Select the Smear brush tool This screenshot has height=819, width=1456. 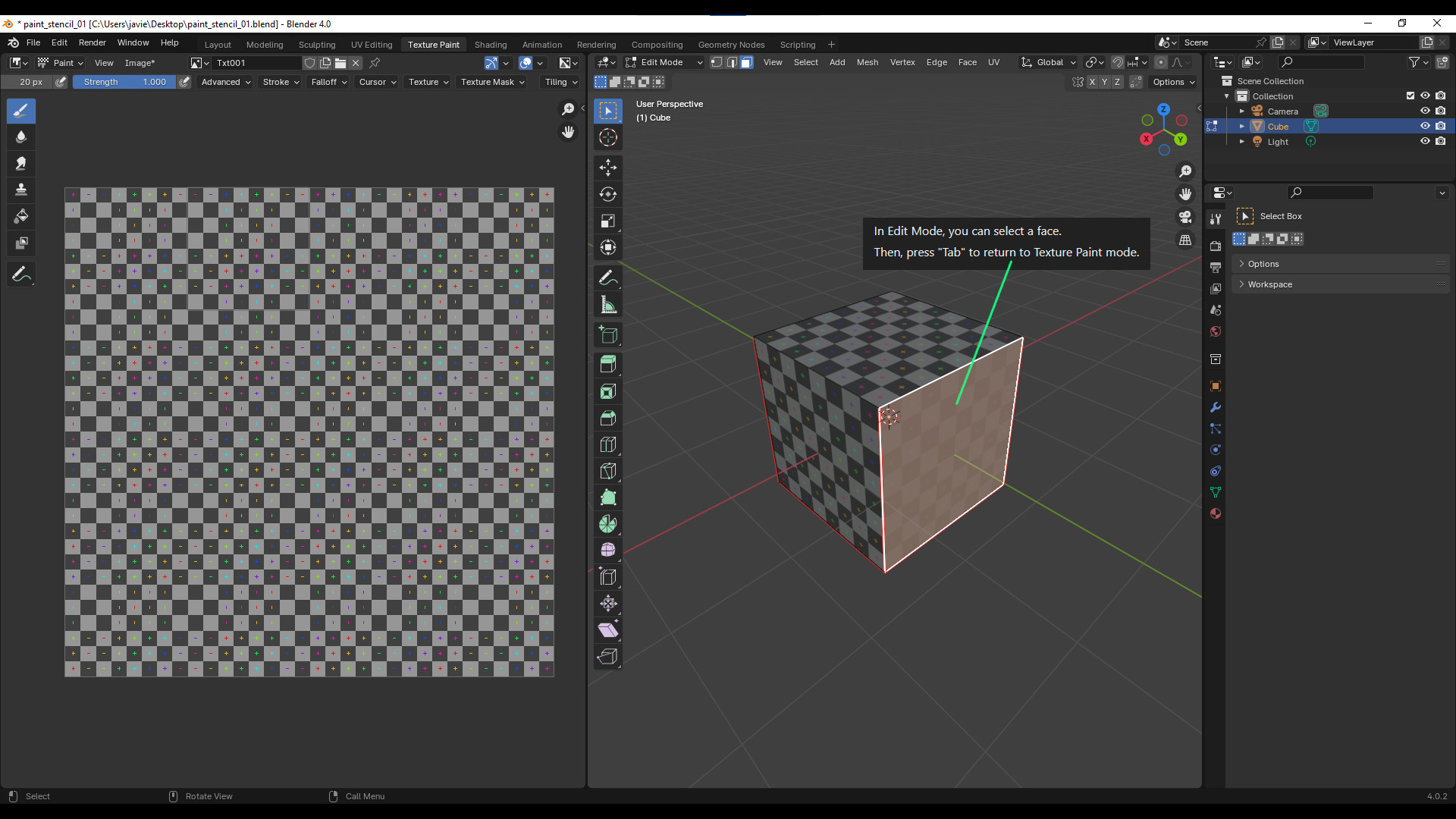[21, 164]
